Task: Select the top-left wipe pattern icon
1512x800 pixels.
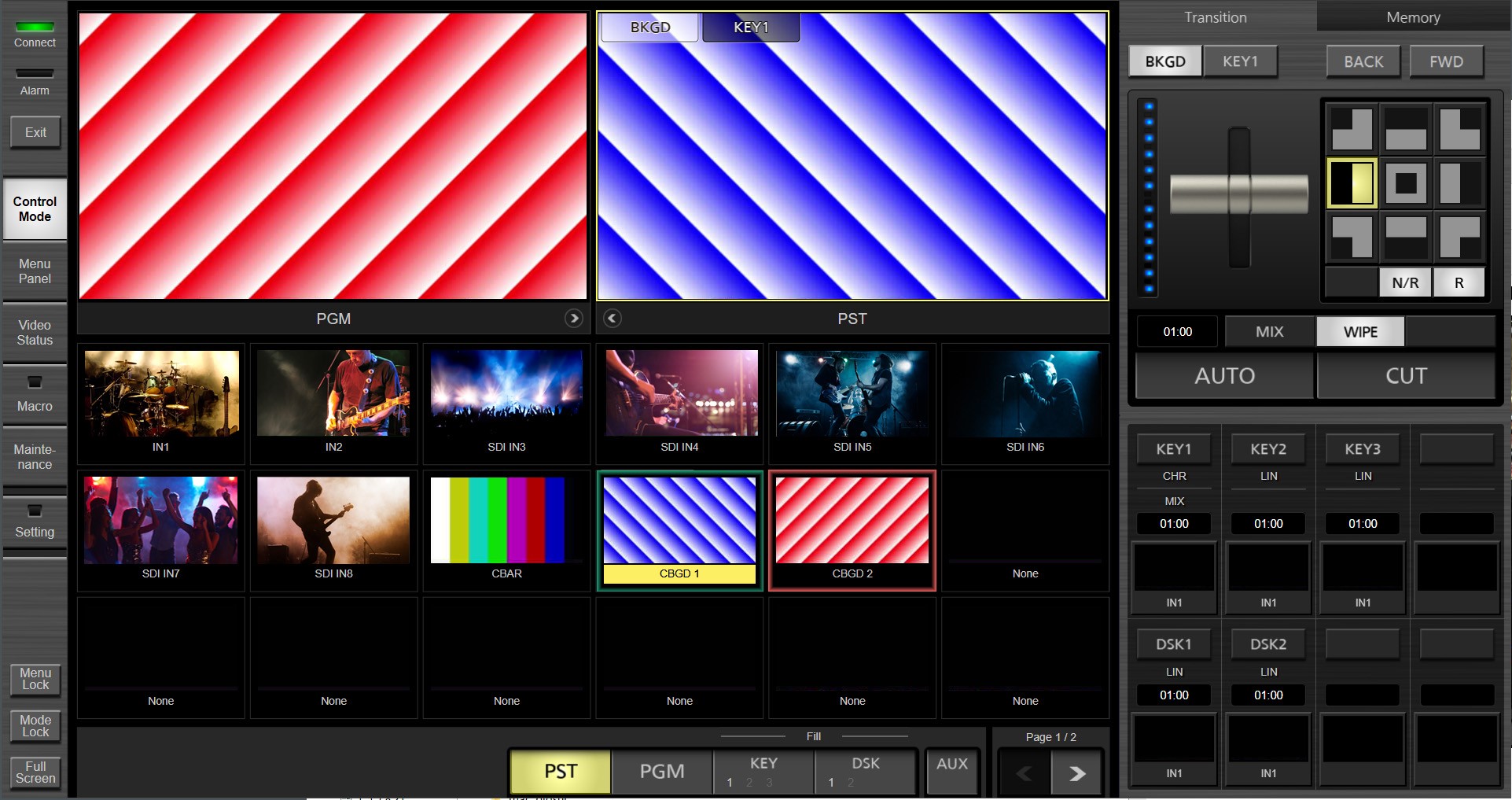Action: point(1352,130)
